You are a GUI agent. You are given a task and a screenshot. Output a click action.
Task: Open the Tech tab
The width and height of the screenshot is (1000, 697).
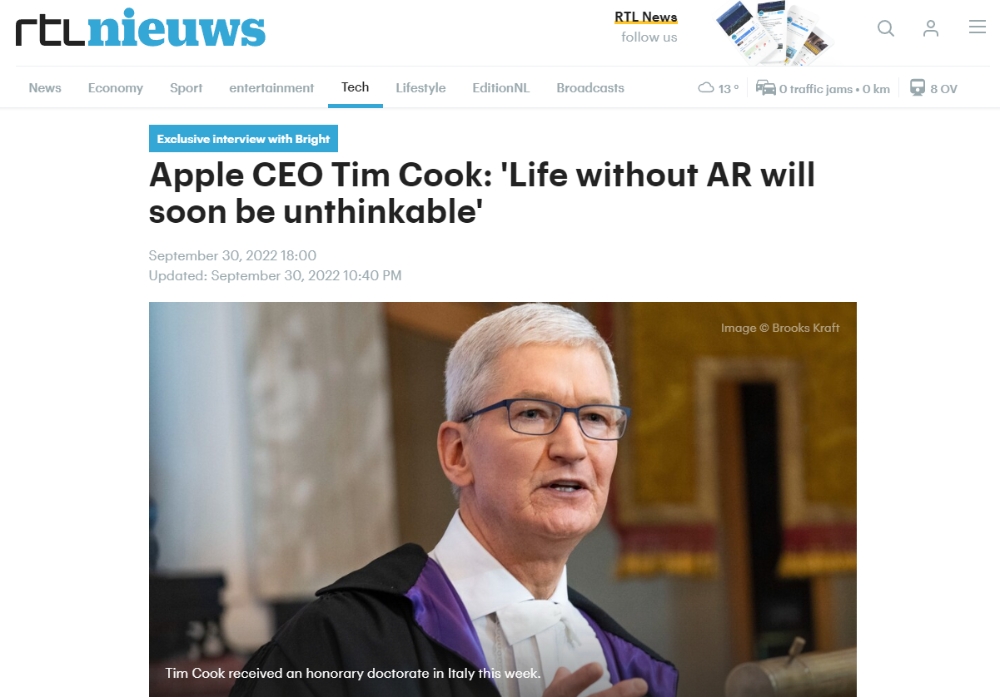355,87
